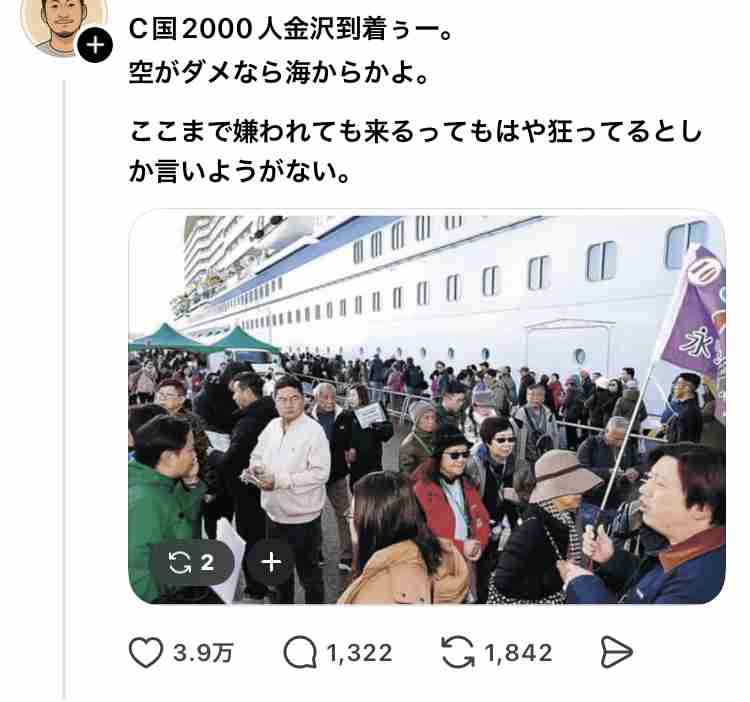Tap the last text line か言いようがない
This screenshot has height=702, width=750.
coord(240,172)
